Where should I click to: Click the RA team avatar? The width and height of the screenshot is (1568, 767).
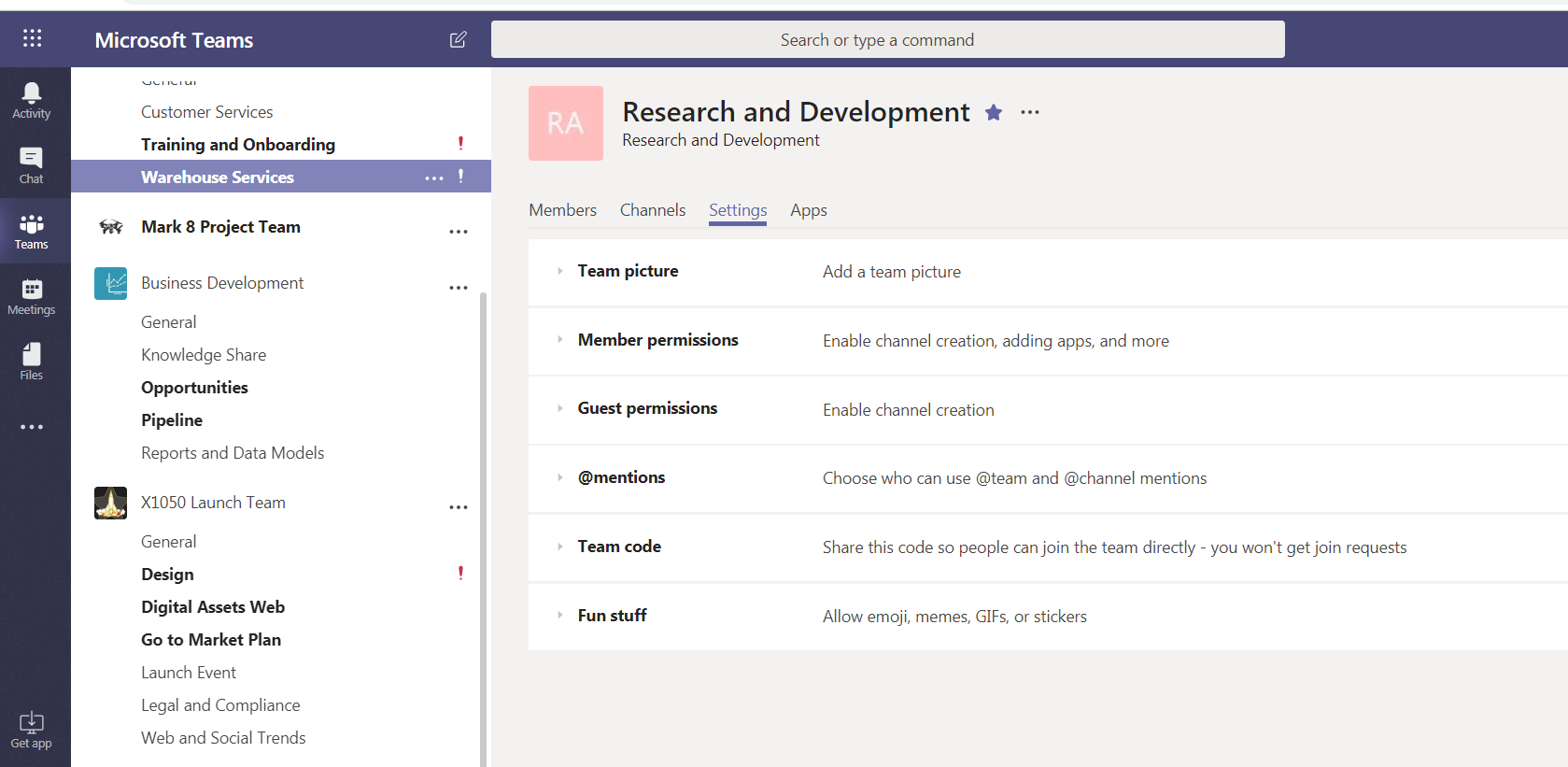click(566, 123)
